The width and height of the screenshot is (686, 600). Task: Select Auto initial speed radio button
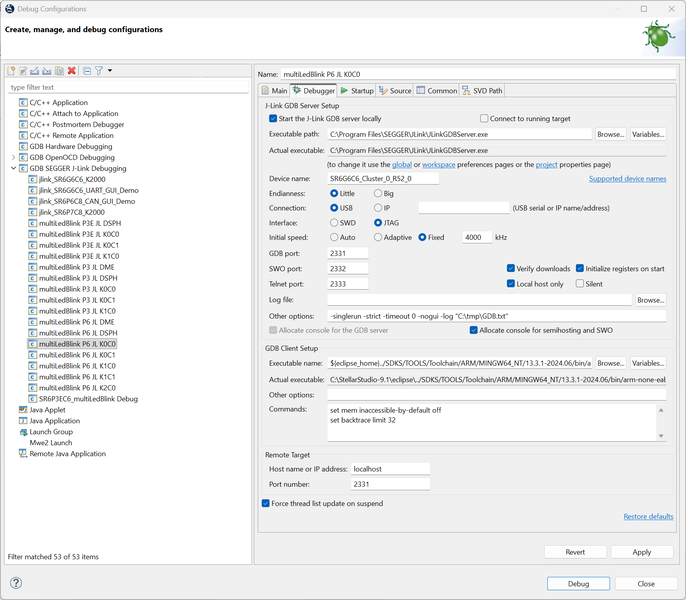click(x=334, y=237)
